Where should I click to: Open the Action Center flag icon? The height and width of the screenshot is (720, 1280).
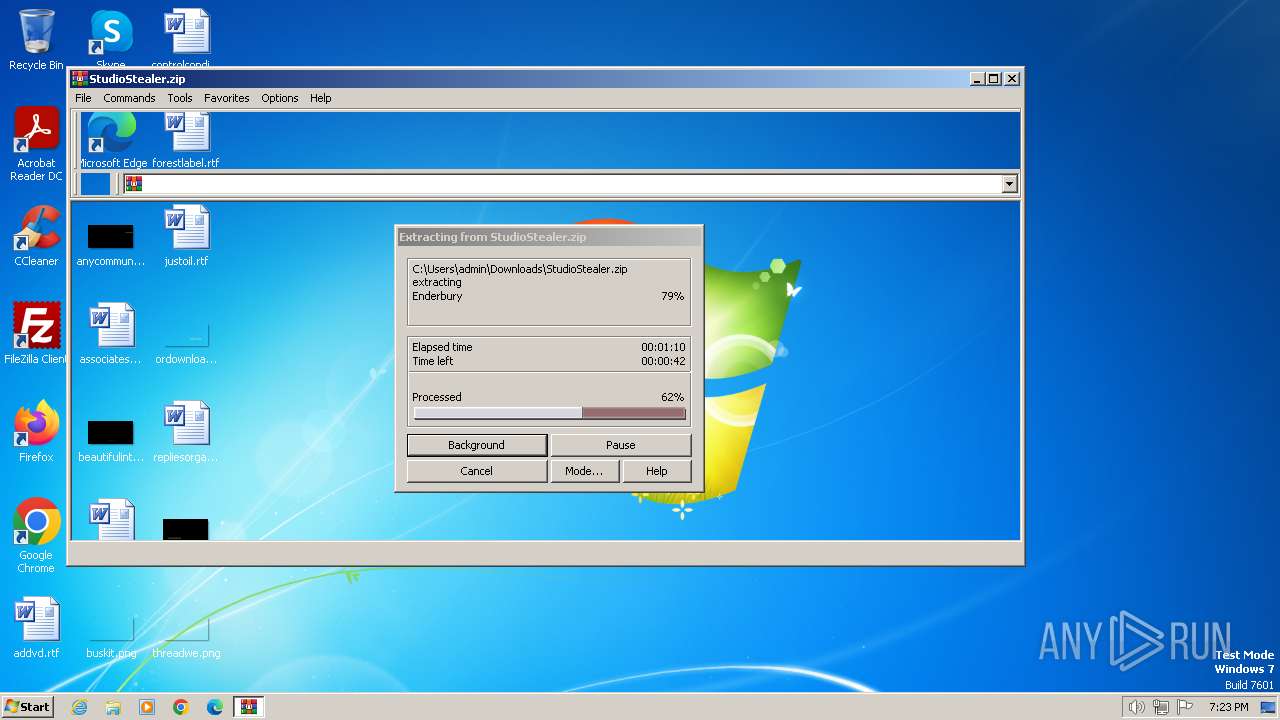[x=1185, y=707]
